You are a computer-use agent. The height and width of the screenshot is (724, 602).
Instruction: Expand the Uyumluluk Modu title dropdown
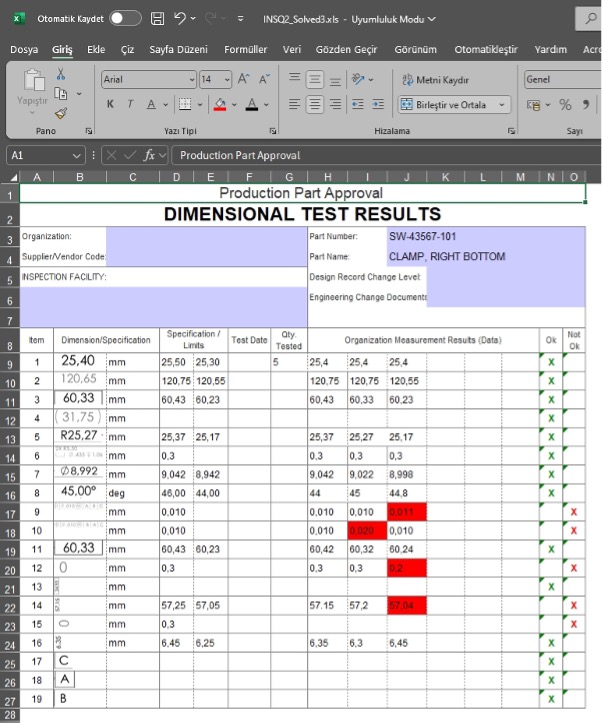pyautogui.click(x=432, y=19)
